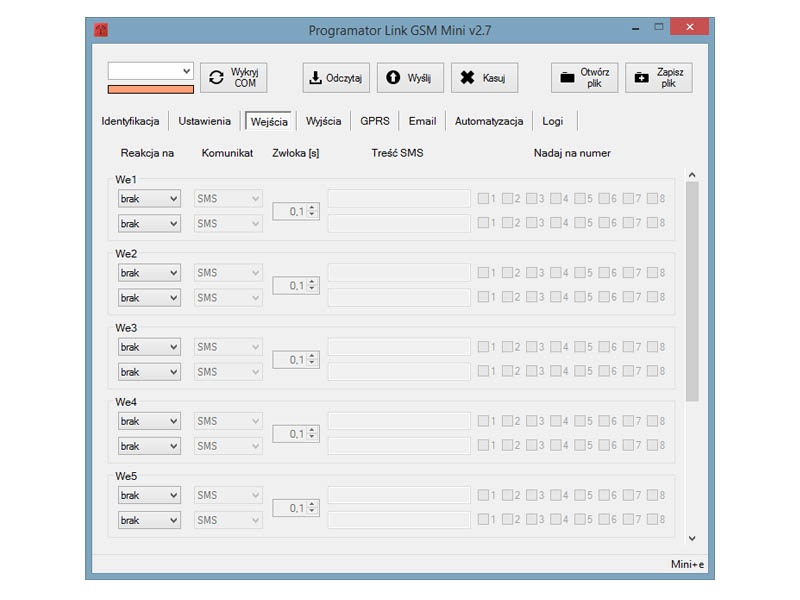Open the COM port selection dropdown

coord(151,71)
